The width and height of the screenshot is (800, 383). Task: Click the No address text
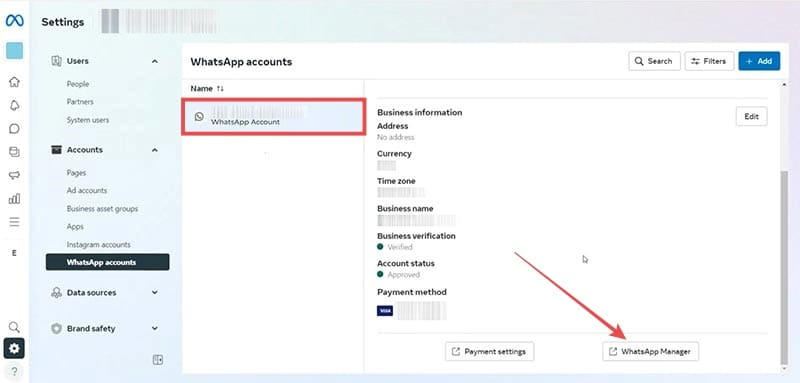point(395,137)
